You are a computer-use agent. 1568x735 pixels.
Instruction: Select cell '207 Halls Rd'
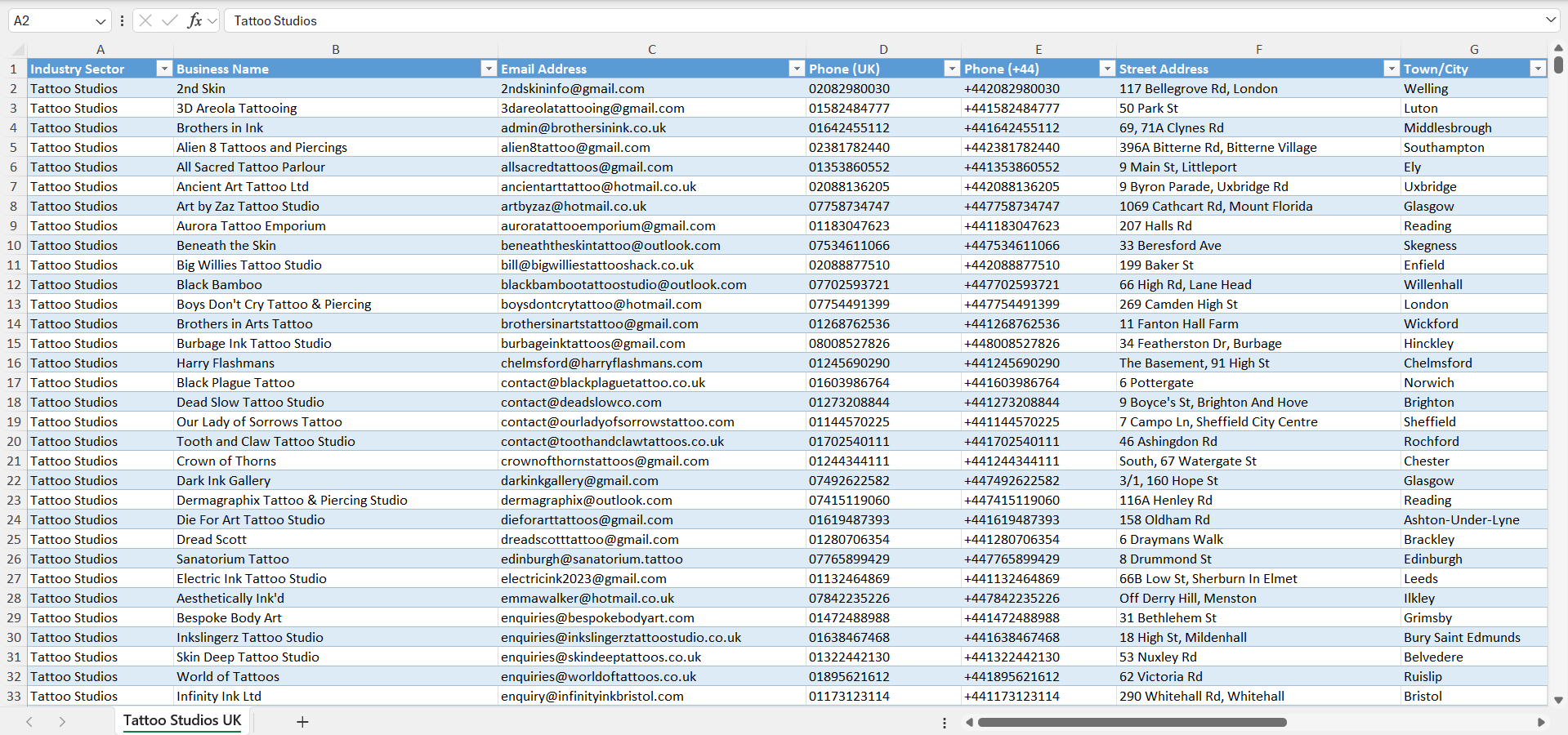1258,225
